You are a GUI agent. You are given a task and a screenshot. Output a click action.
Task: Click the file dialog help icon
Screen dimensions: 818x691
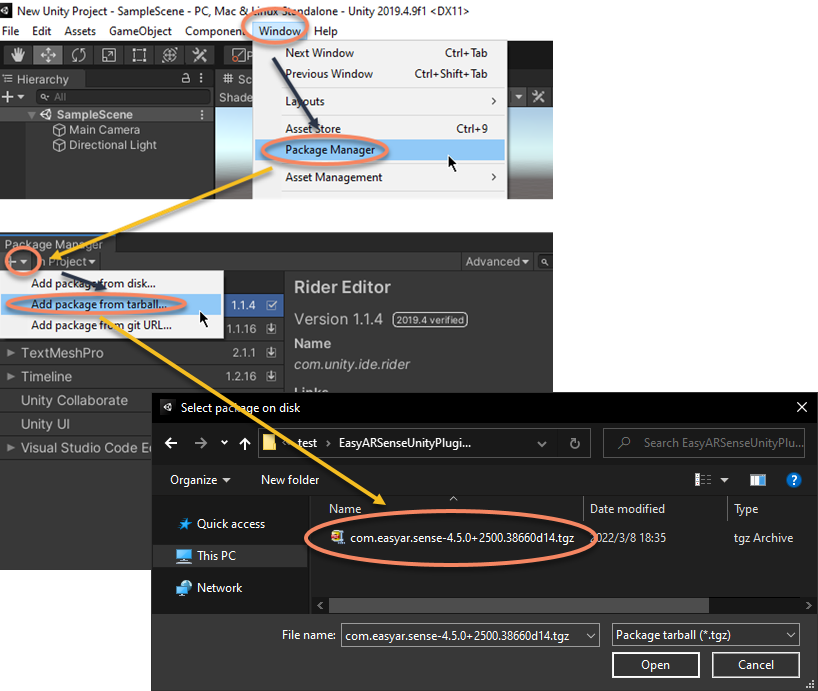tap(793, 480)
